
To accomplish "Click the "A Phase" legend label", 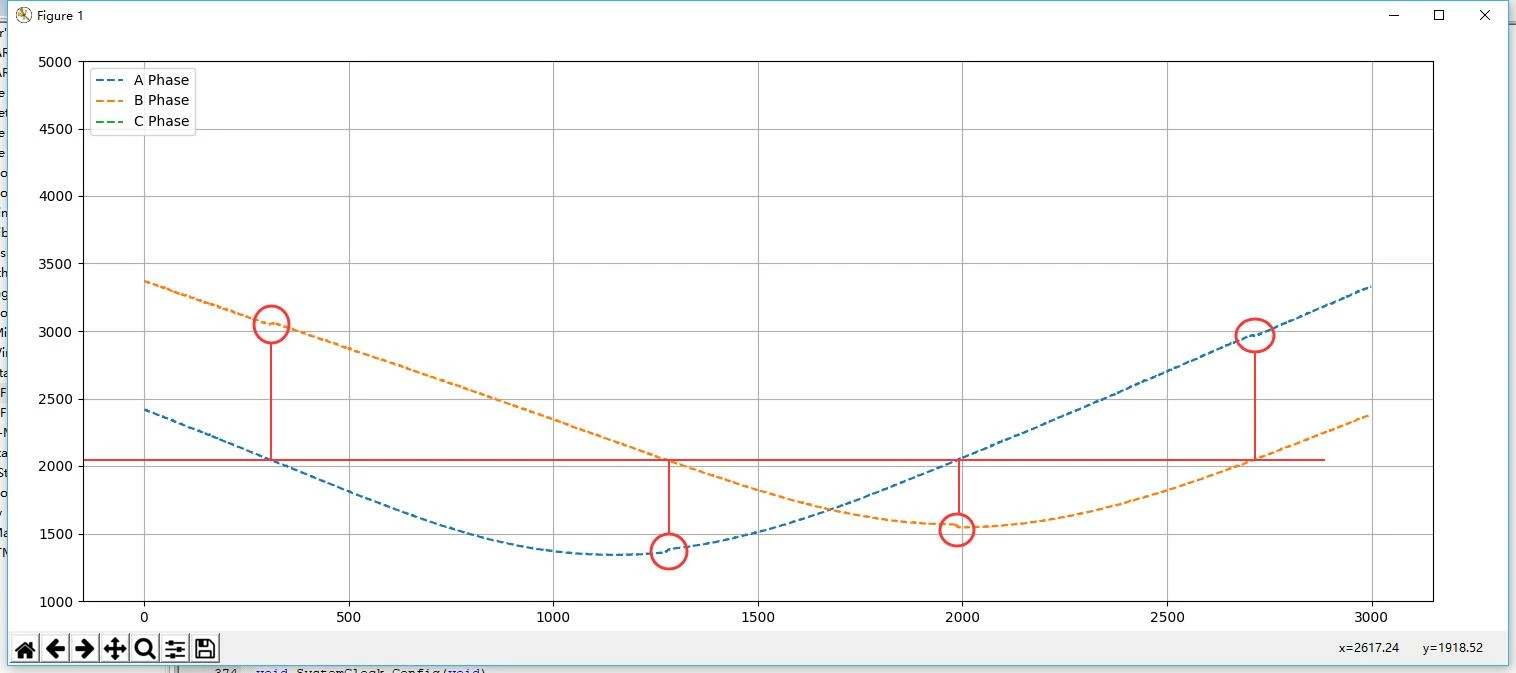I will pos(161,80).
